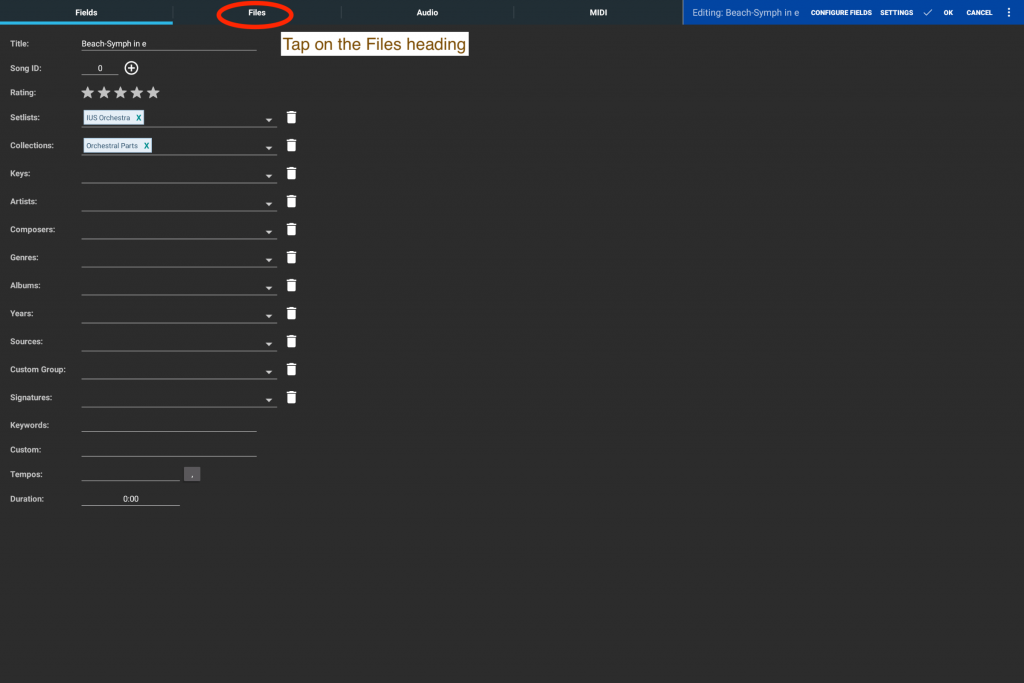Image resolution: width=1024 pixels, height=683 pixels.
Task: Expand the Albums dropdown arrow
Action: pos(268,288)
